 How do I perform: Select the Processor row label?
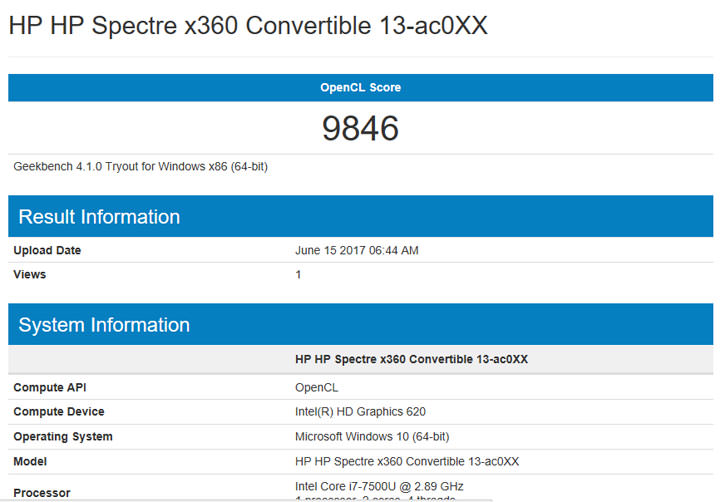point(42,492)
